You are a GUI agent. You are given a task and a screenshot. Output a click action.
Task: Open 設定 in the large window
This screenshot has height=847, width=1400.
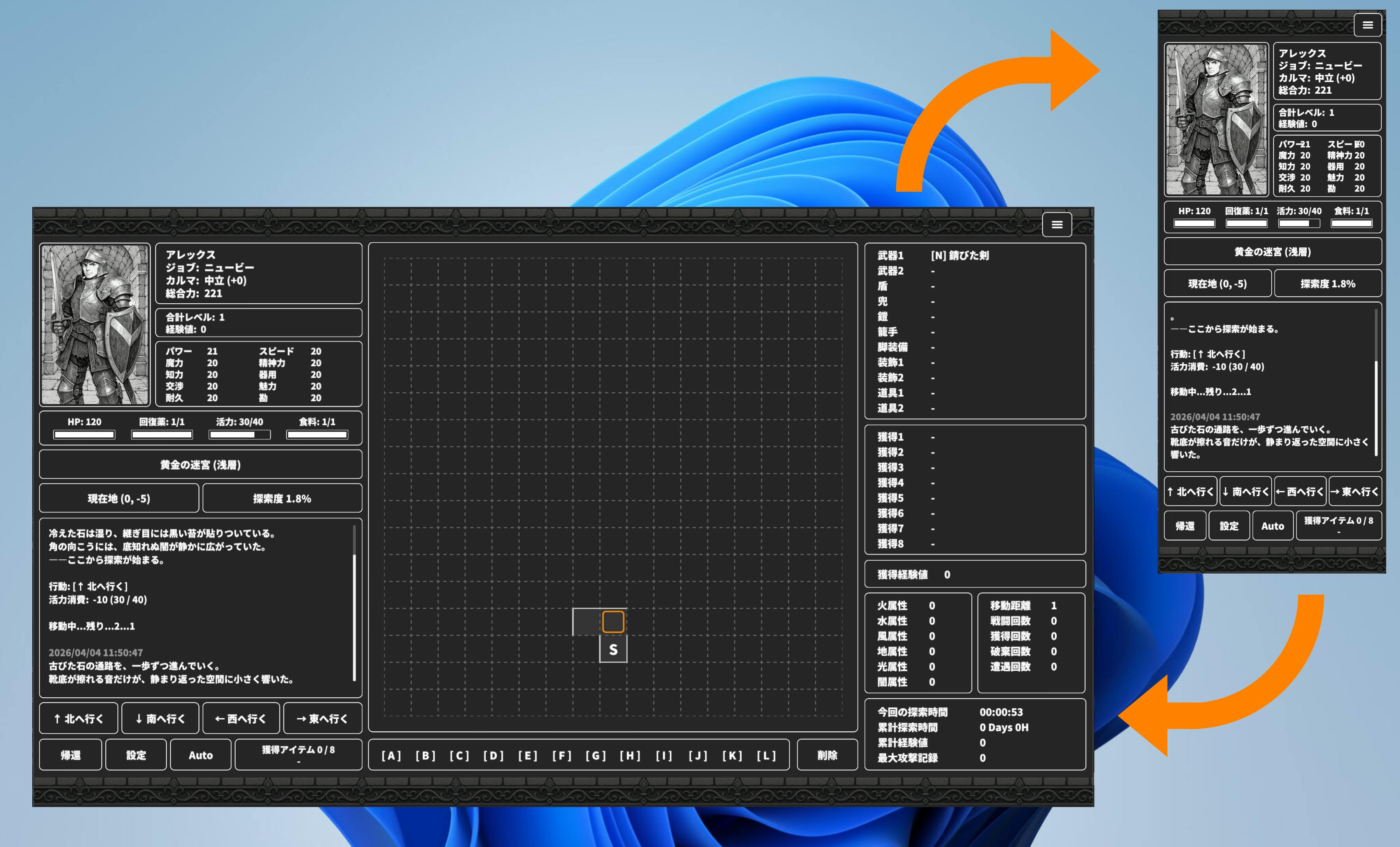136,755
